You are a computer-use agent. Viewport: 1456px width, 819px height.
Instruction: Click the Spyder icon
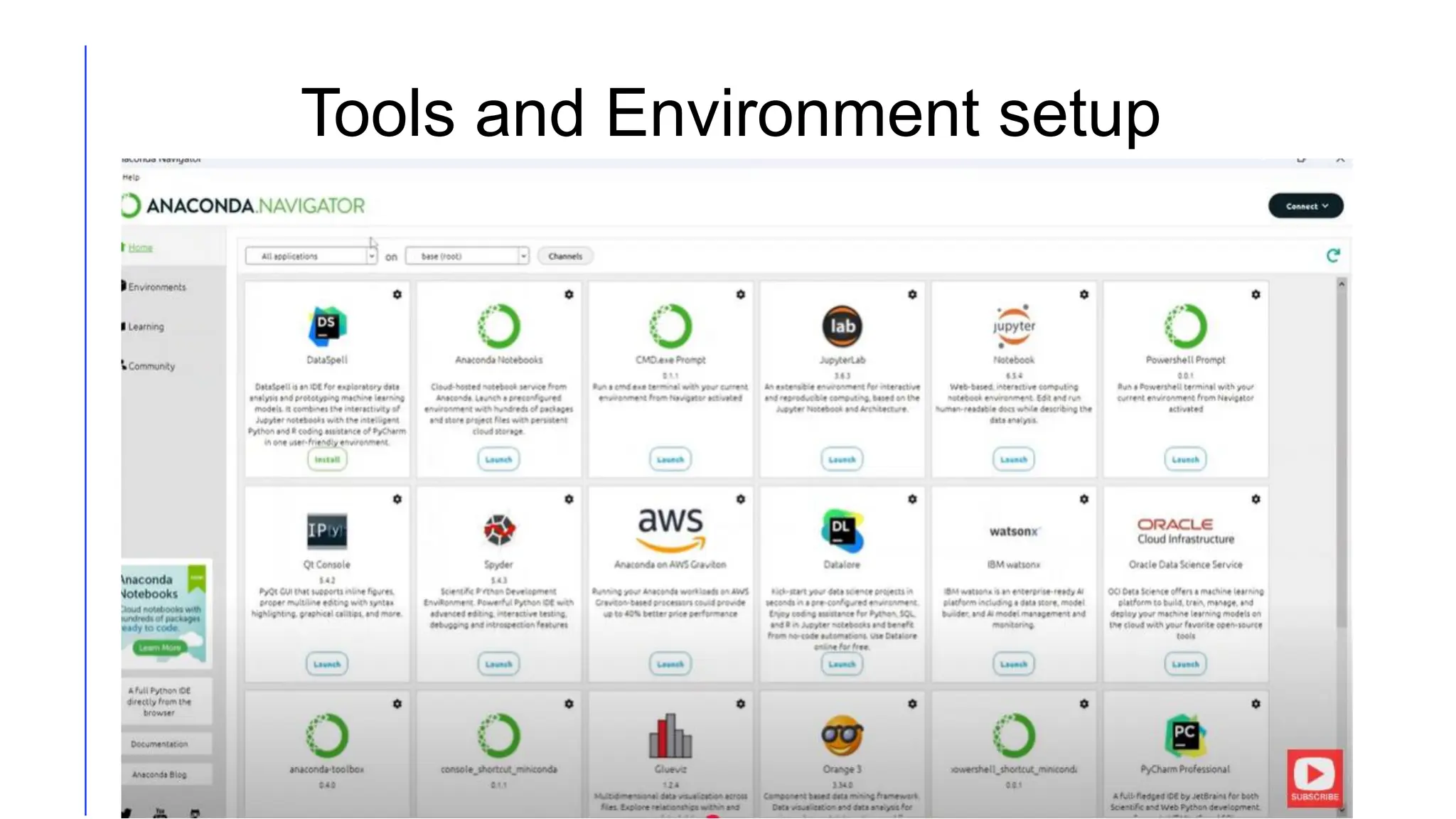coord(499,530)
